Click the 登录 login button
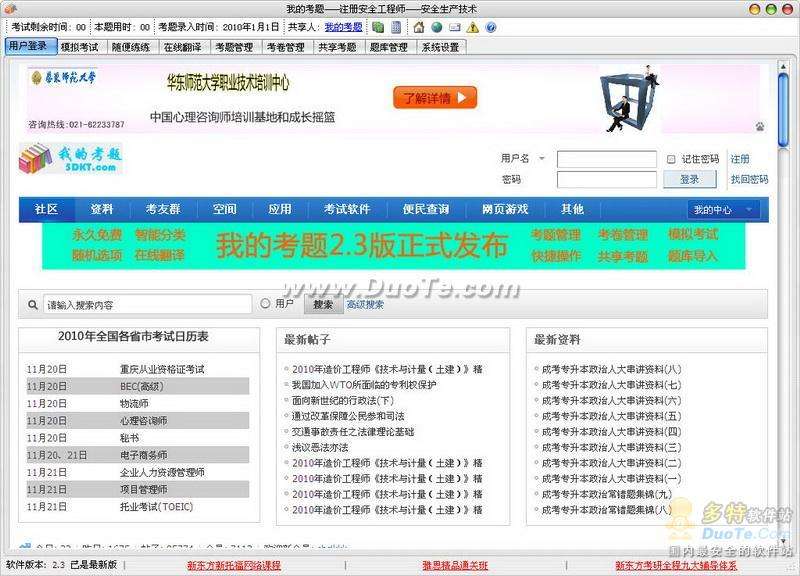 coord(690,179)
